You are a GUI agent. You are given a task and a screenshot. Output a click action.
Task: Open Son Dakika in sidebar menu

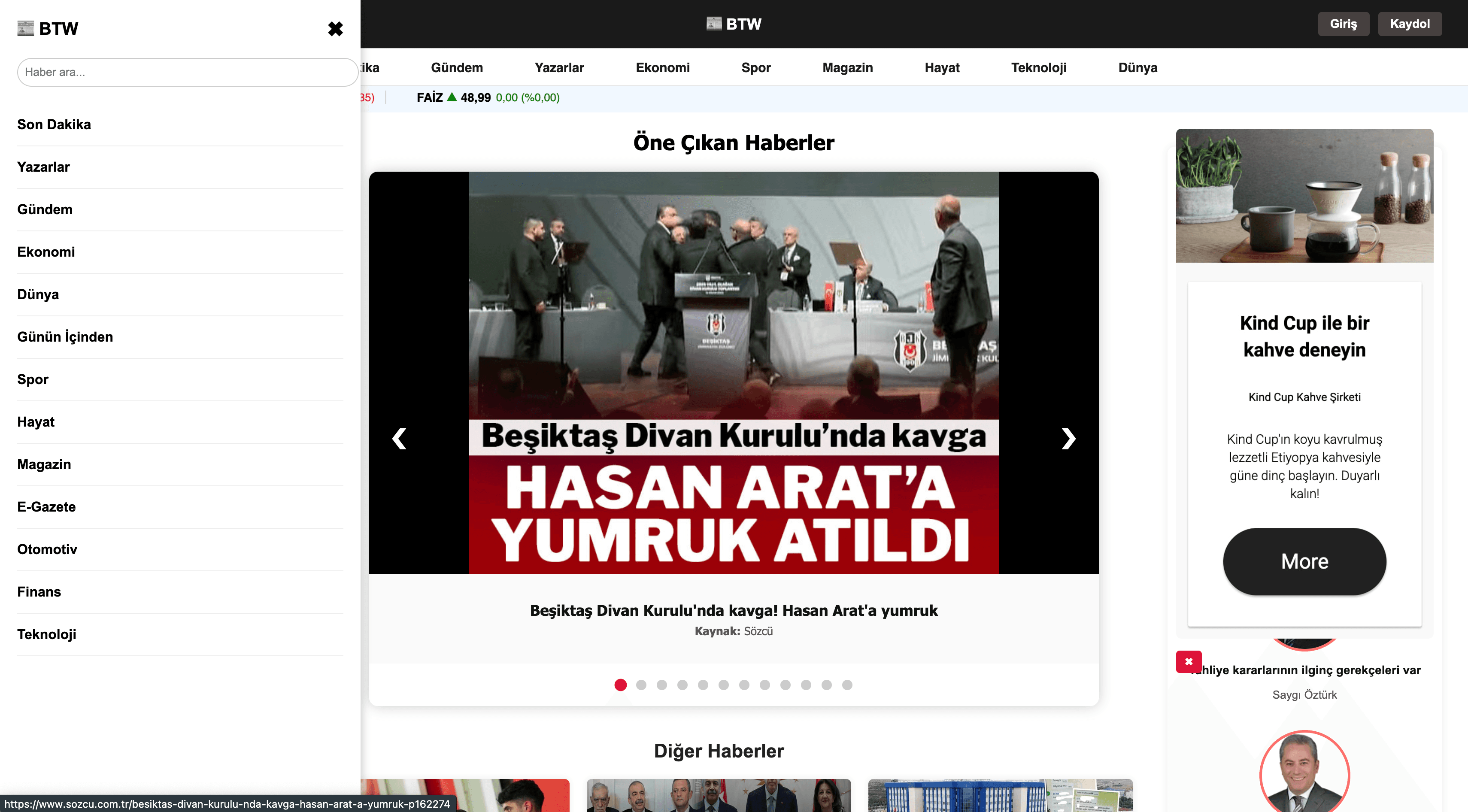tap(54, 124)
